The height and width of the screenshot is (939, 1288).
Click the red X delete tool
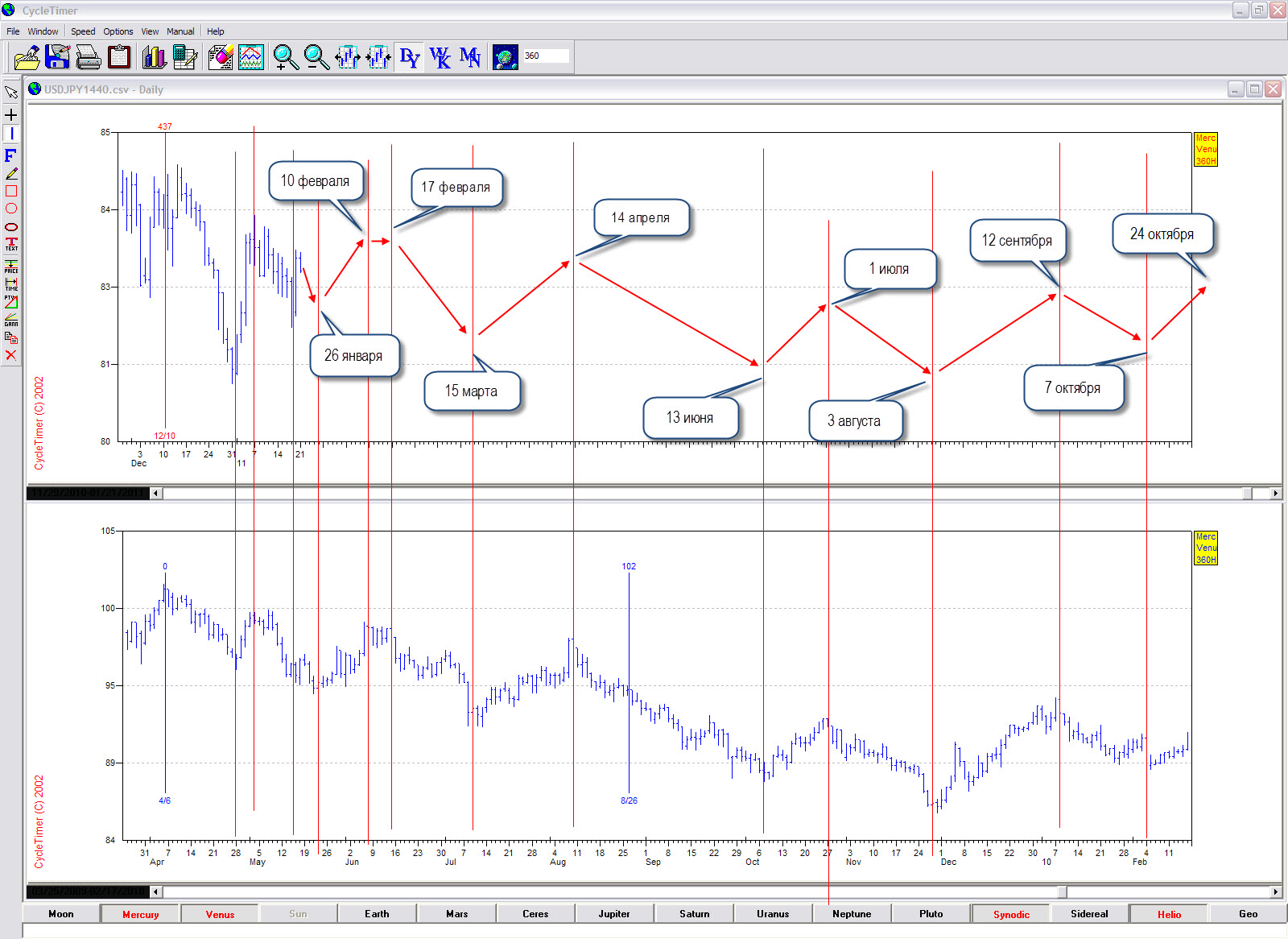pos(11,355)
